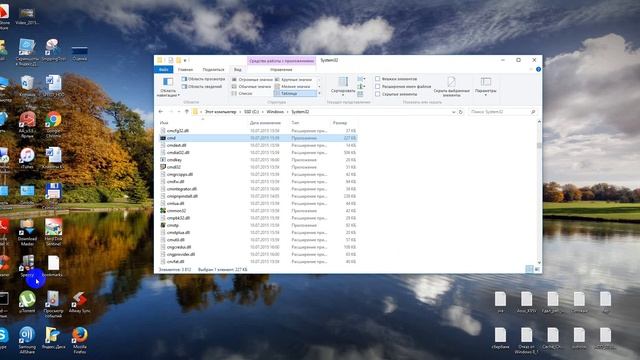Select the cmd application file
Image resolution: width=640 pixels, height=360 pixels.
[258, 138]
